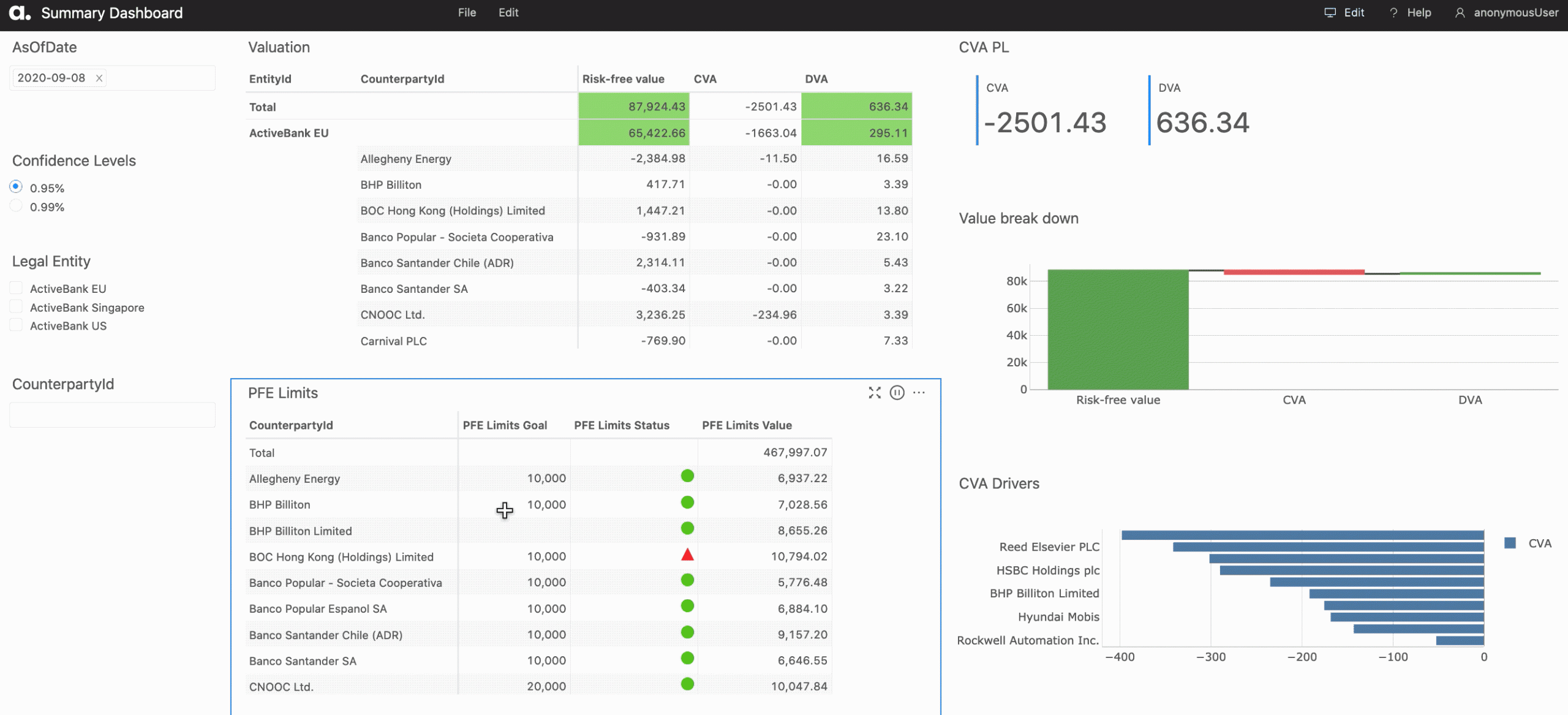Click the Edit button at top right
The height and width of the screenshot is (715, 1568).
(x=1344, y=13)
